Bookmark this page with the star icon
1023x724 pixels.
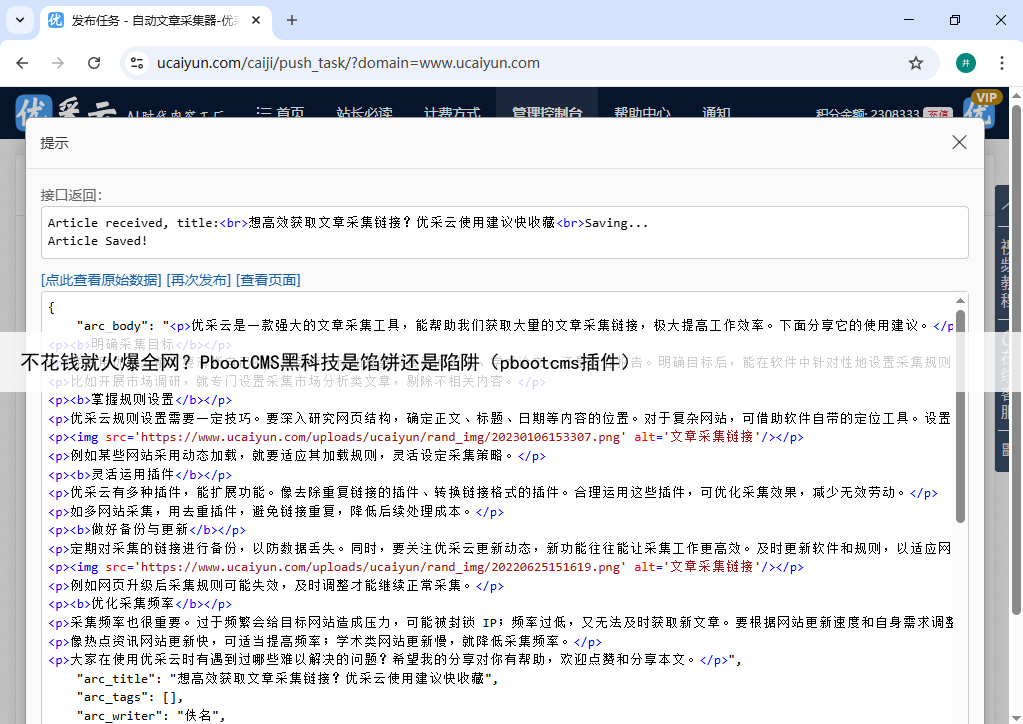click(x=915, y=63)
